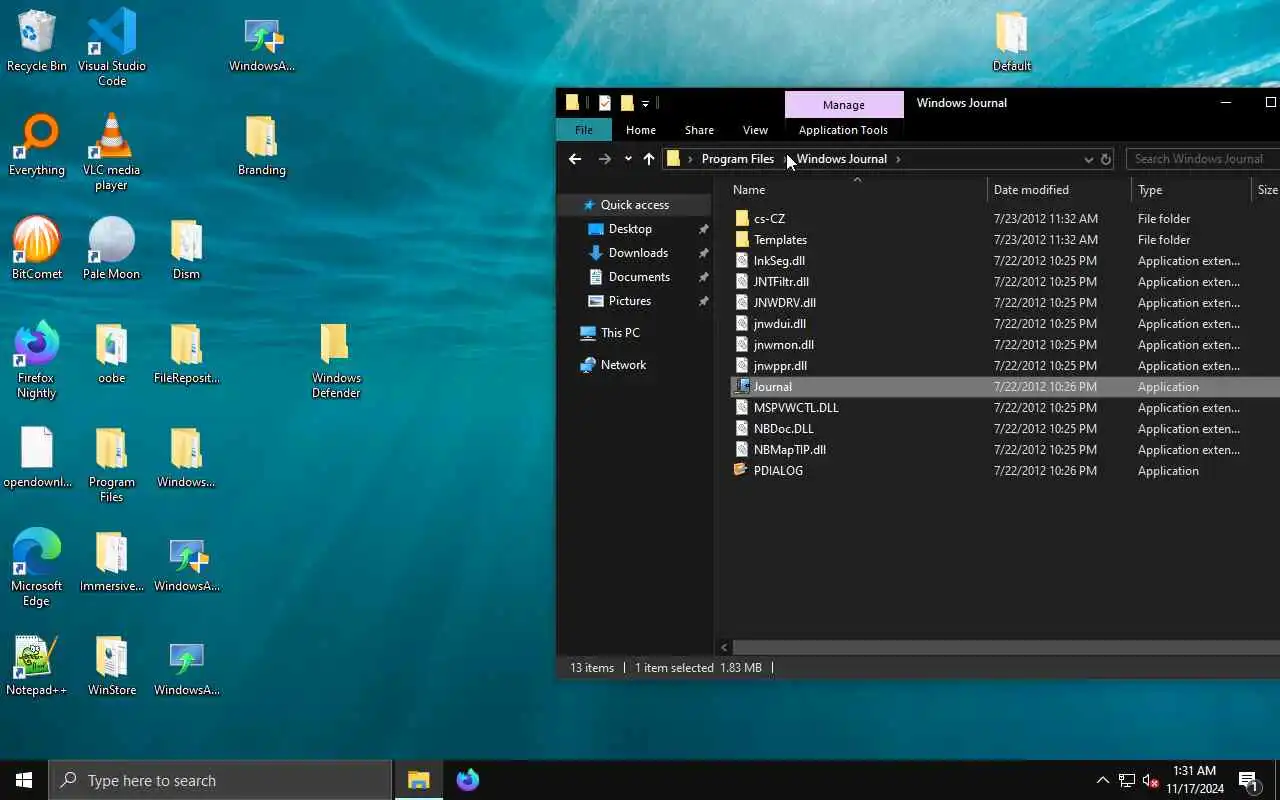The height and width of the screenshot is (800, 1280).
Task: Launch Microsoft Edge from desktop
Action: (x=37, y=568)
